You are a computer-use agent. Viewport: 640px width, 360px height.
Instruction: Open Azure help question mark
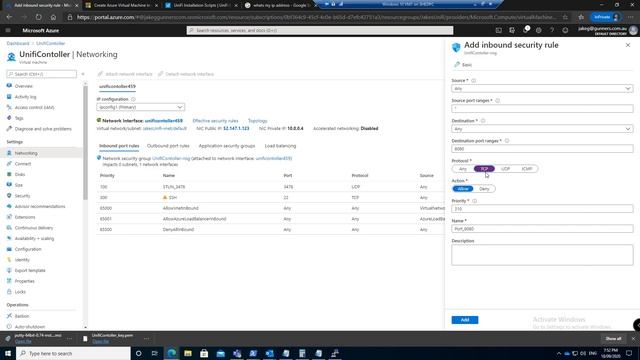click(552, 30)
